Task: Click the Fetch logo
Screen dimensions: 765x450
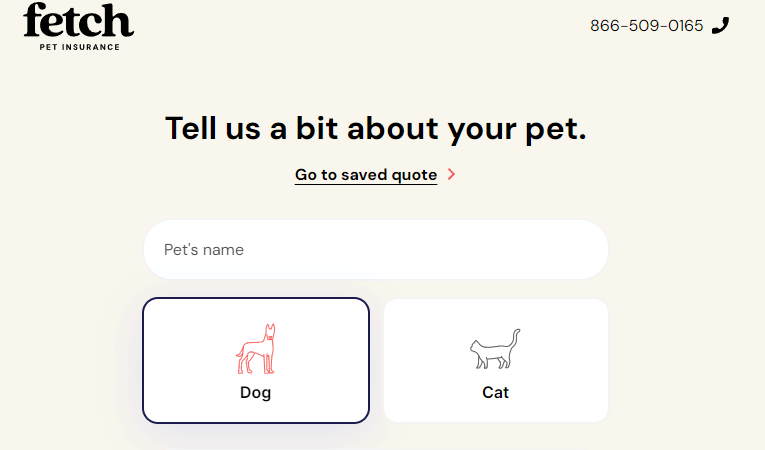Action: click(78, 21)
